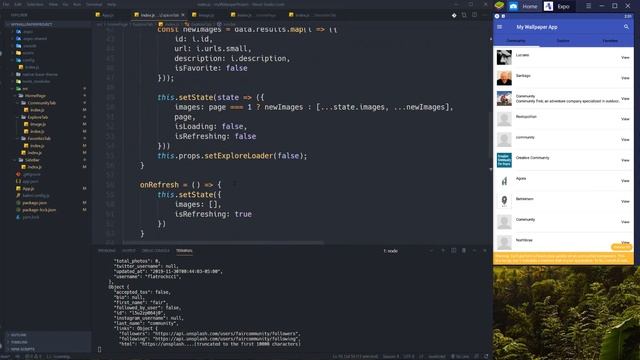The height and width of the screenshot is (360, 640).
Task: Open package-lock.json in the explorer tree
Action: coord(39,210)
